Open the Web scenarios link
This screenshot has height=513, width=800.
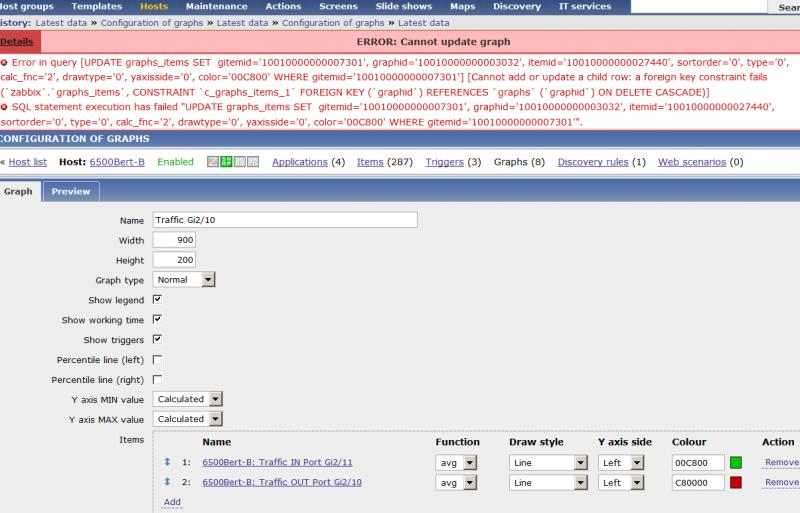click(692, 162)
